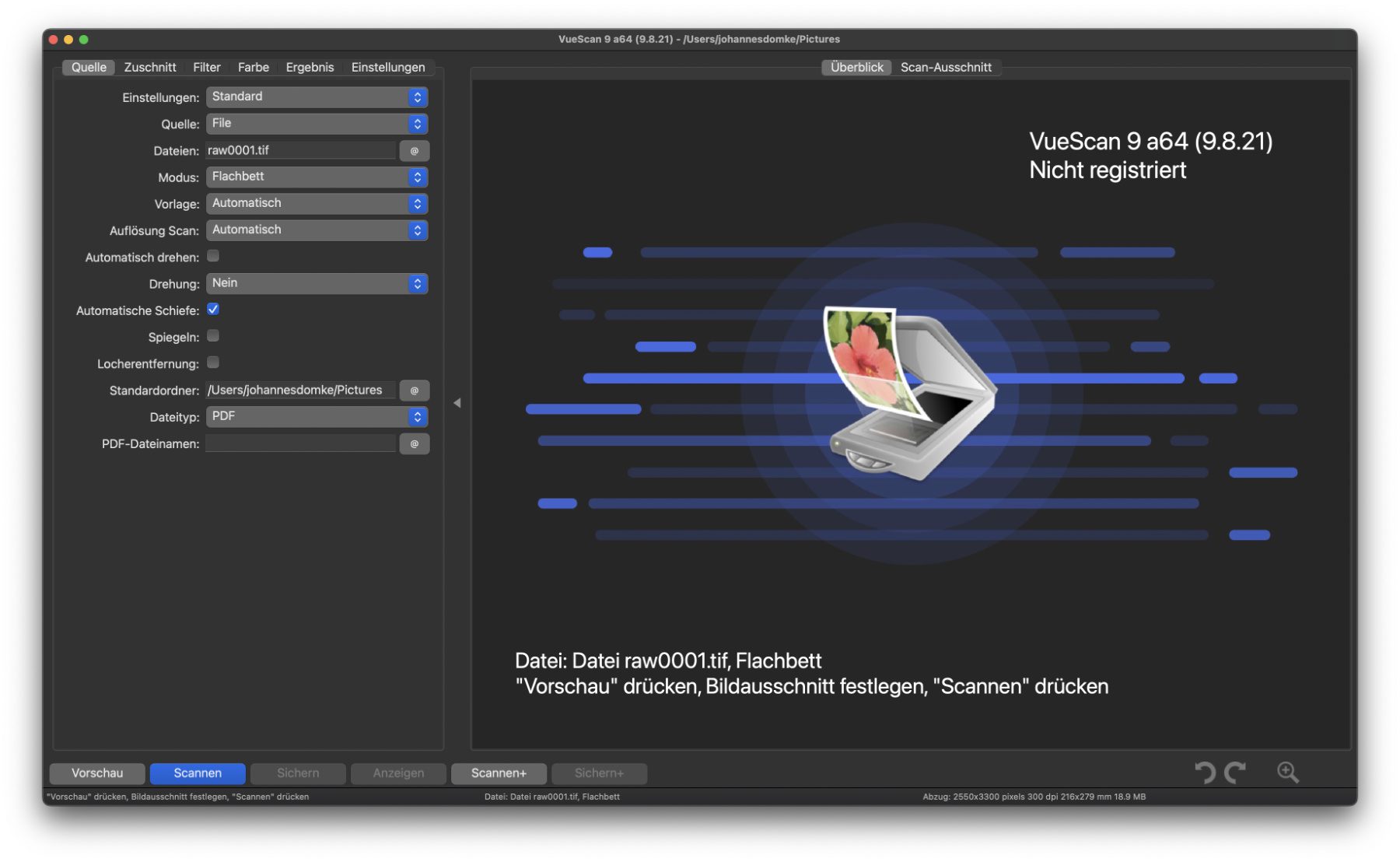Image resolution: width=1400 pixels, height=862 pixels.
Task: Click the PDF-Dateinamen text field
Action: click(x=301, y=443)
